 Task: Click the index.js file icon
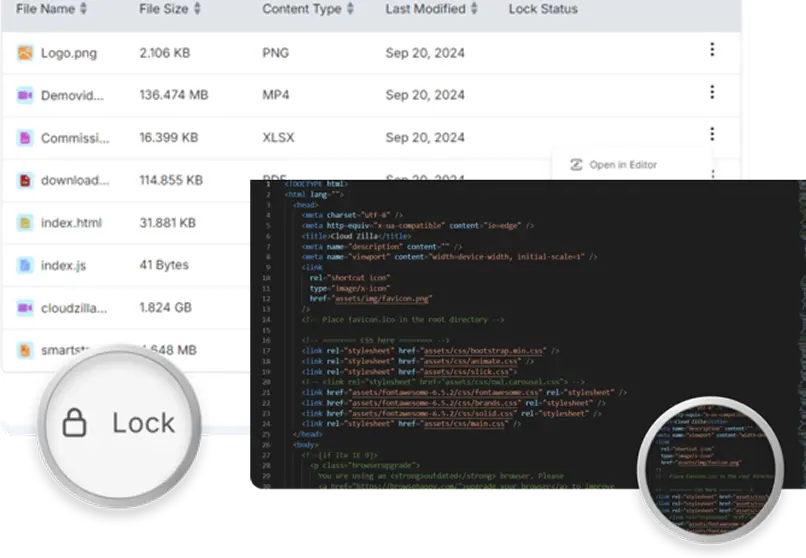[x=25, y=265]
